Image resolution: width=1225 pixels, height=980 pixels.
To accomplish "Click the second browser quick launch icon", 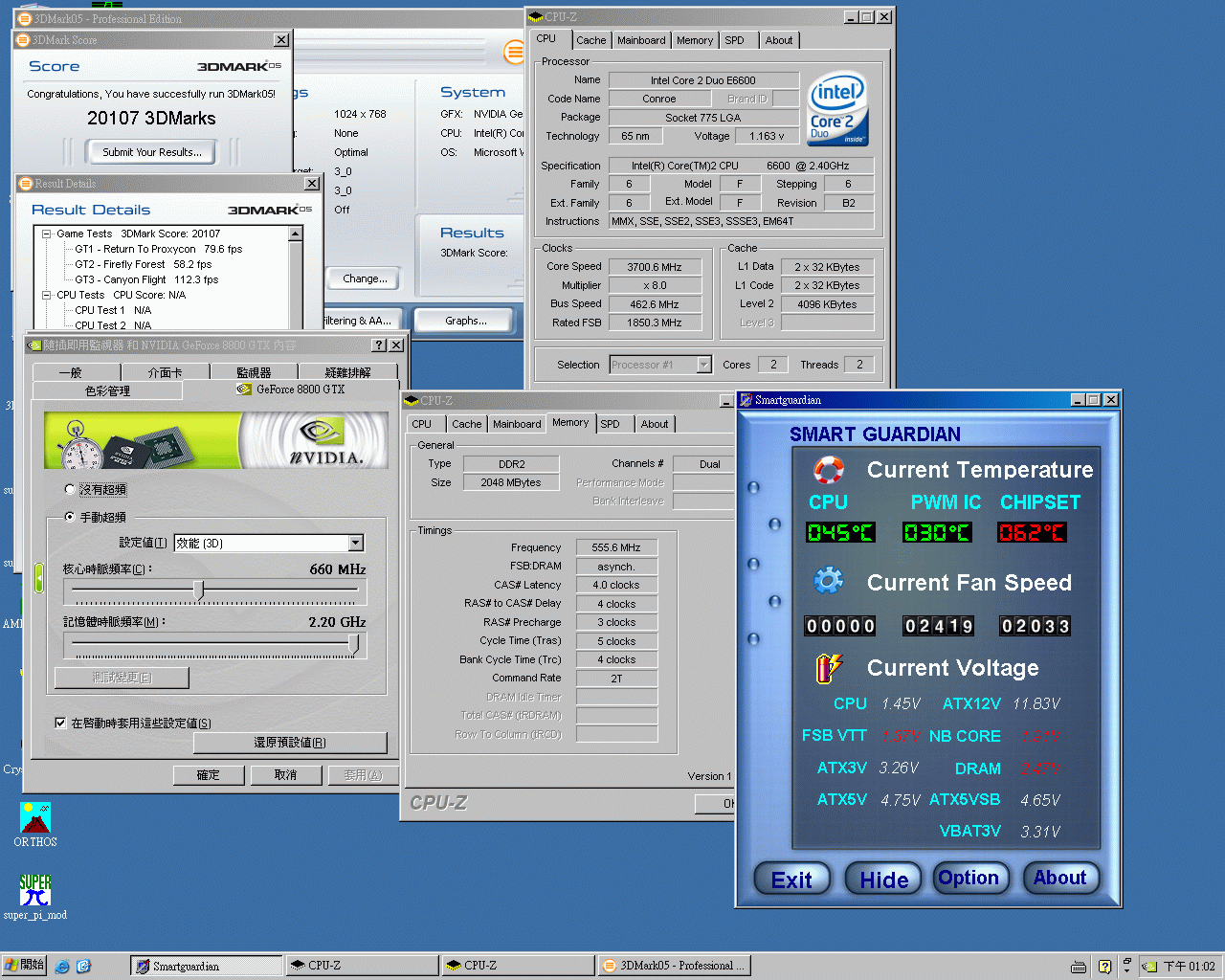I will pos(83,967).
